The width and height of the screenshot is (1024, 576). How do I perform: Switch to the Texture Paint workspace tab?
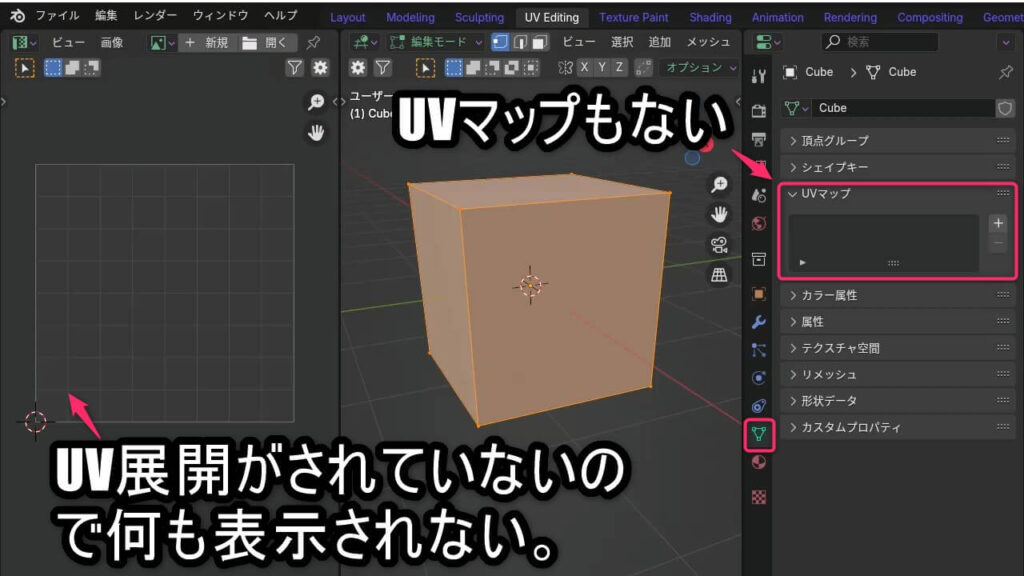[633, 18]
